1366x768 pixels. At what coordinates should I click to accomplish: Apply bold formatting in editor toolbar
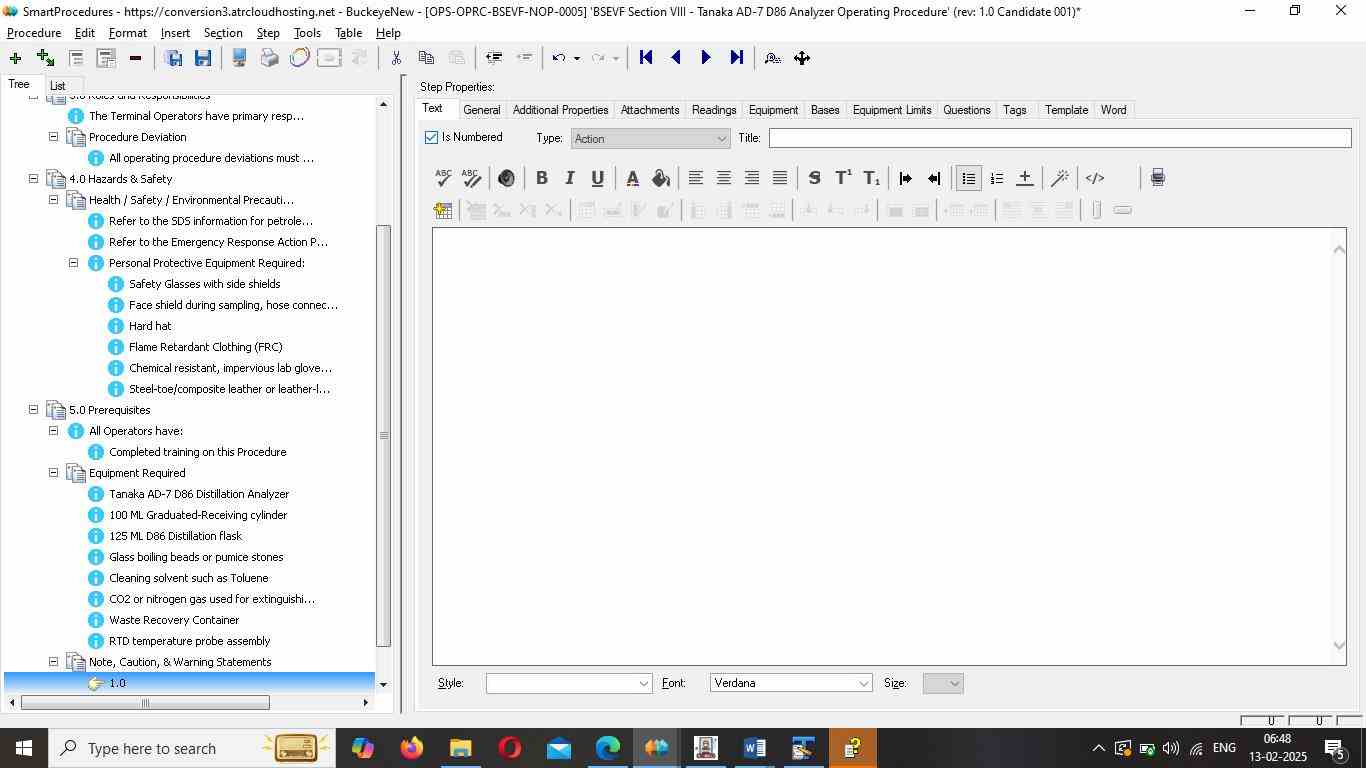pos(541,178)
